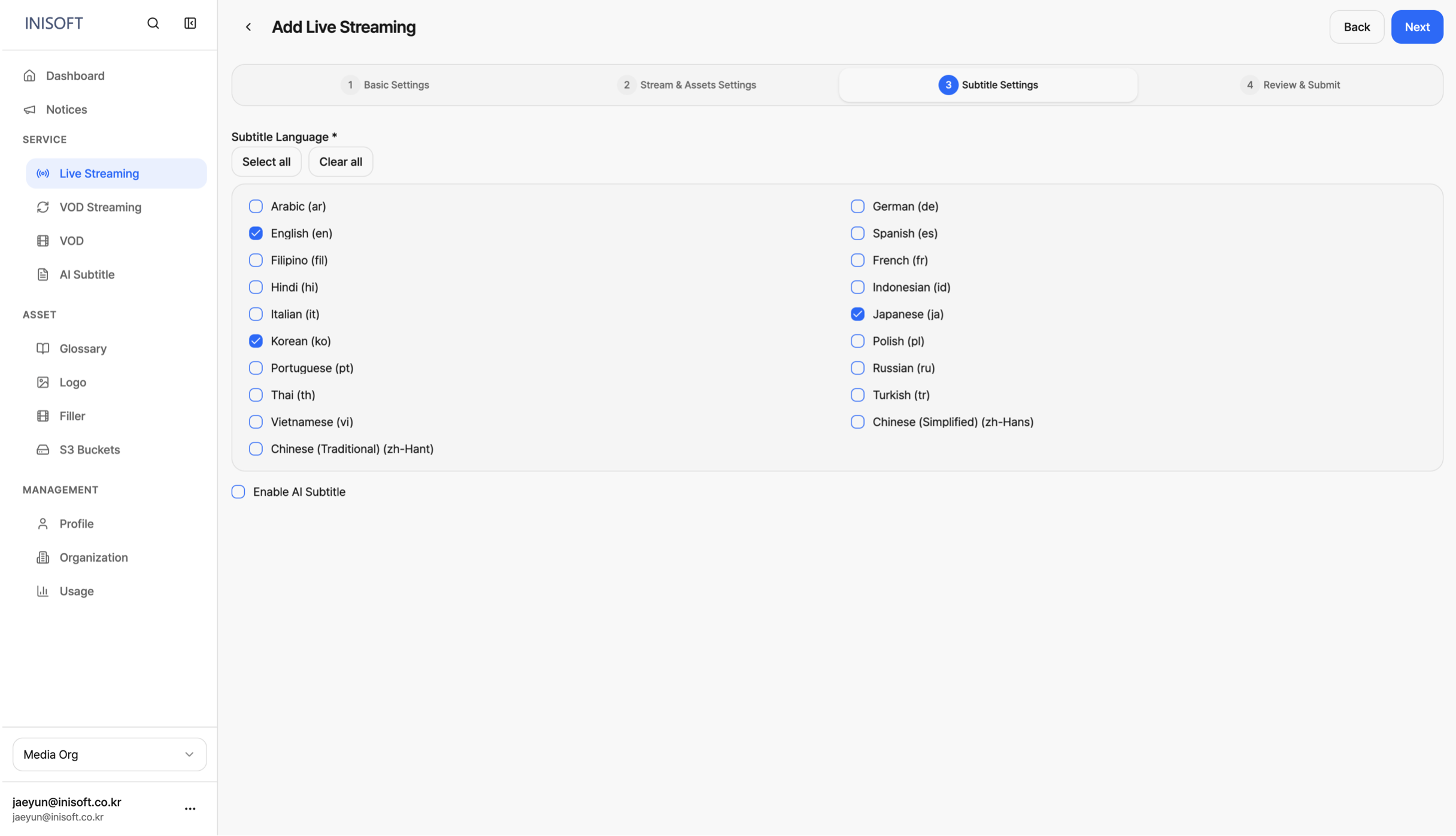Click the Notices megaphone icon
Image resolution: width=1456 pixels, height=836 pixels.
point(29,110)
